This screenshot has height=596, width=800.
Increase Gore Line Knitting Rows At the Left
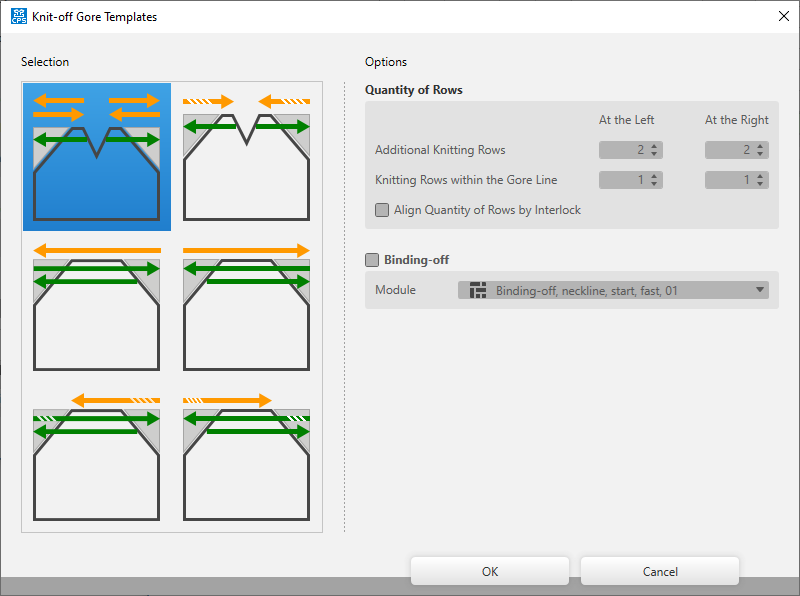pos(654,176)
